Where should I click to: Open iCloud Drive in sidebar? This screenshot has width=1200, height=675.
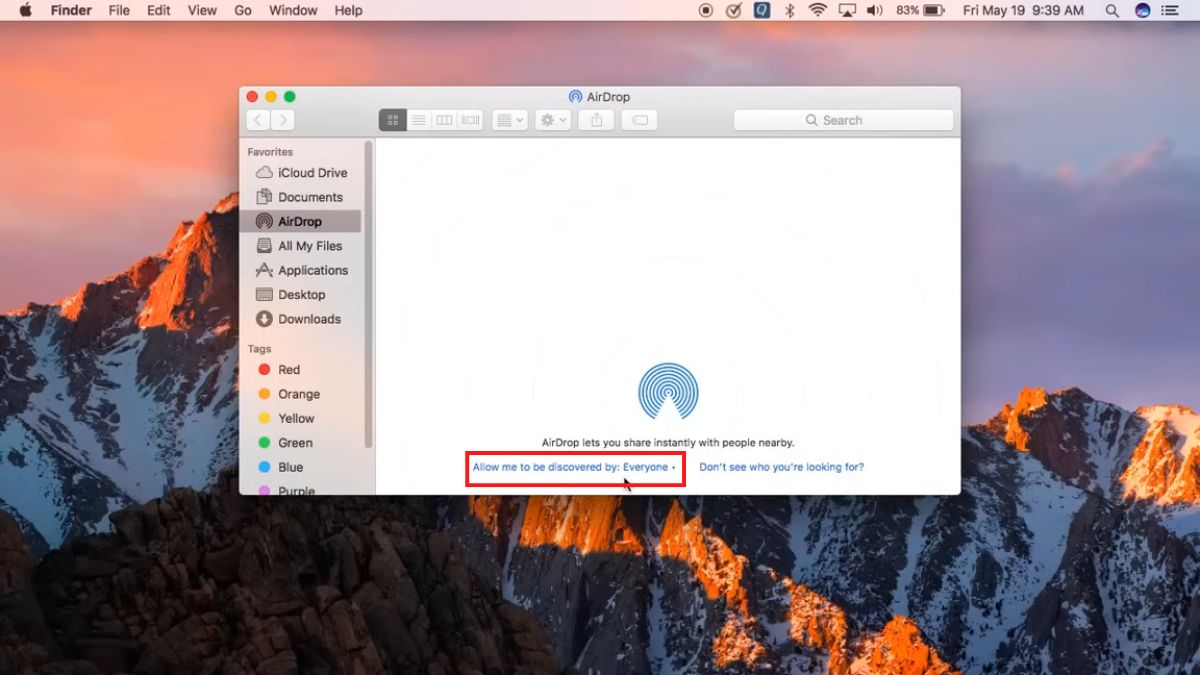point(301,172)
